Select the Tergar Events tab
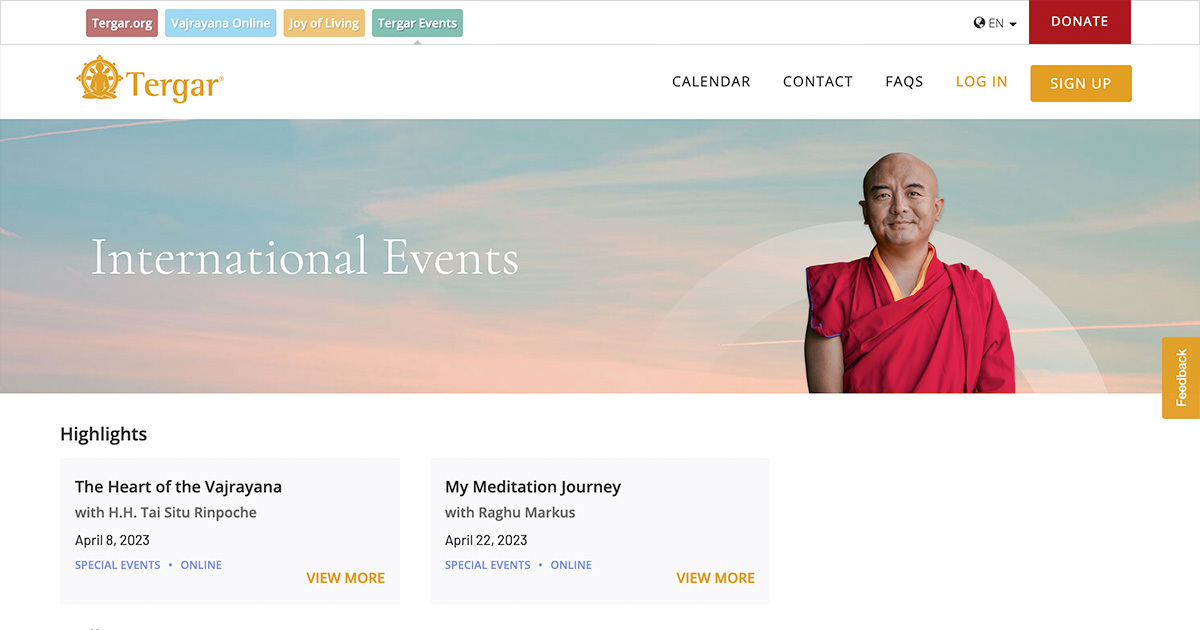Image resolution: width=1200 pixels, height=630 pixels. pyautogui.click(x=417, y=23)
